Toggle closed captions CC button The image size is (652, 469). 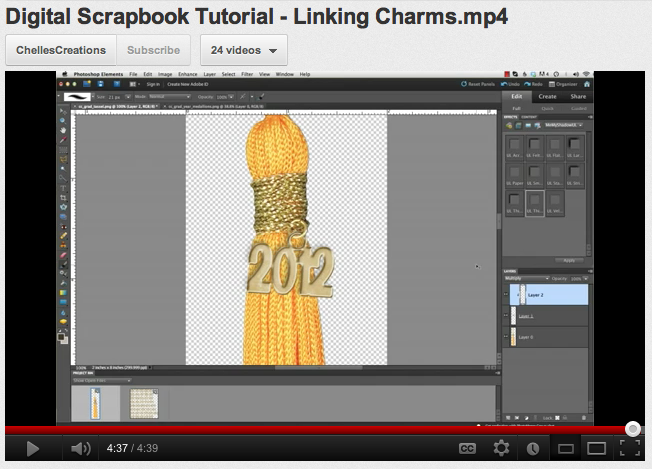467,449
